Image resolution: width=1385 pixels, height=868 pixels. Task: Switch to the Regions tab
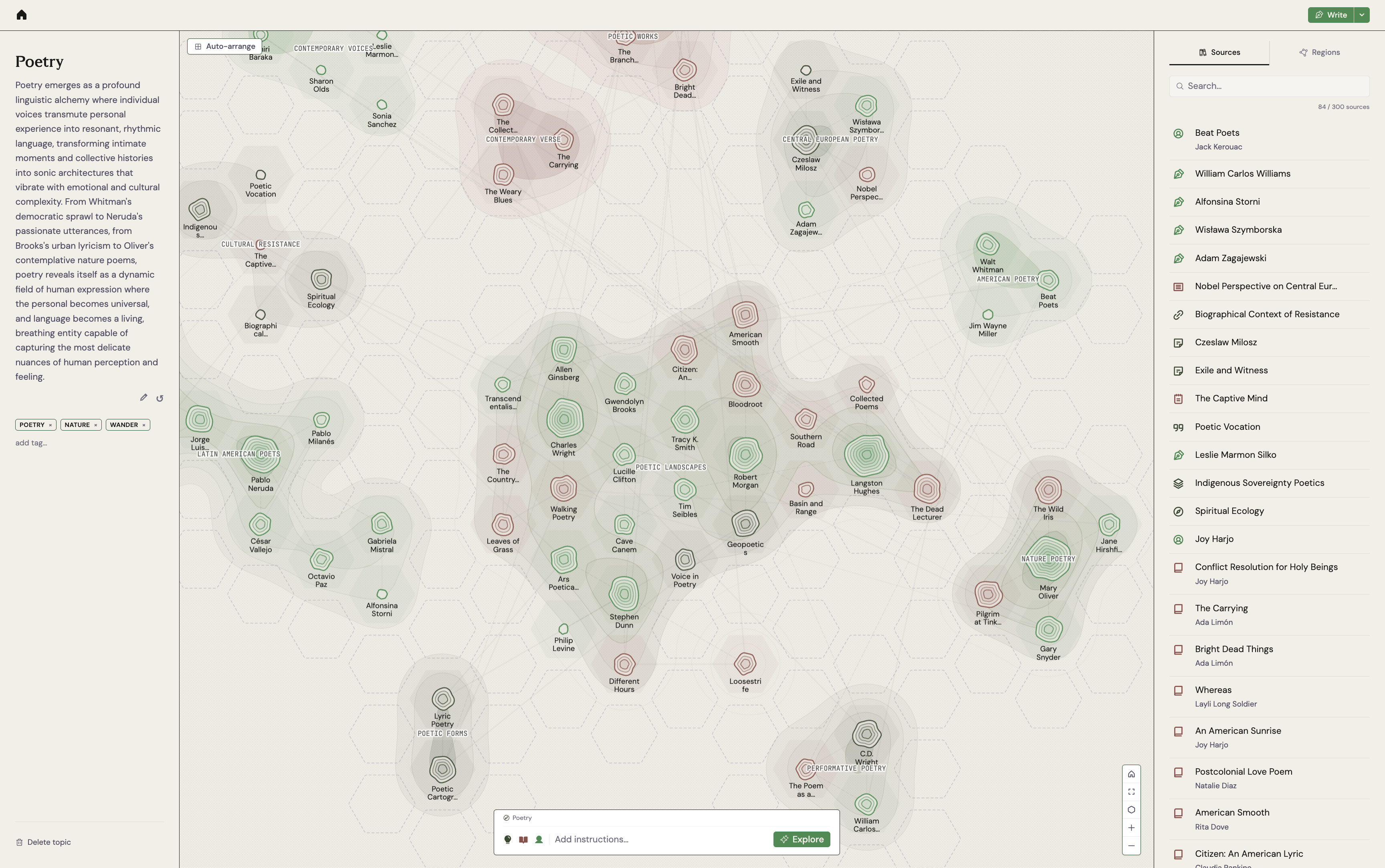click(x=1320, y=52)
